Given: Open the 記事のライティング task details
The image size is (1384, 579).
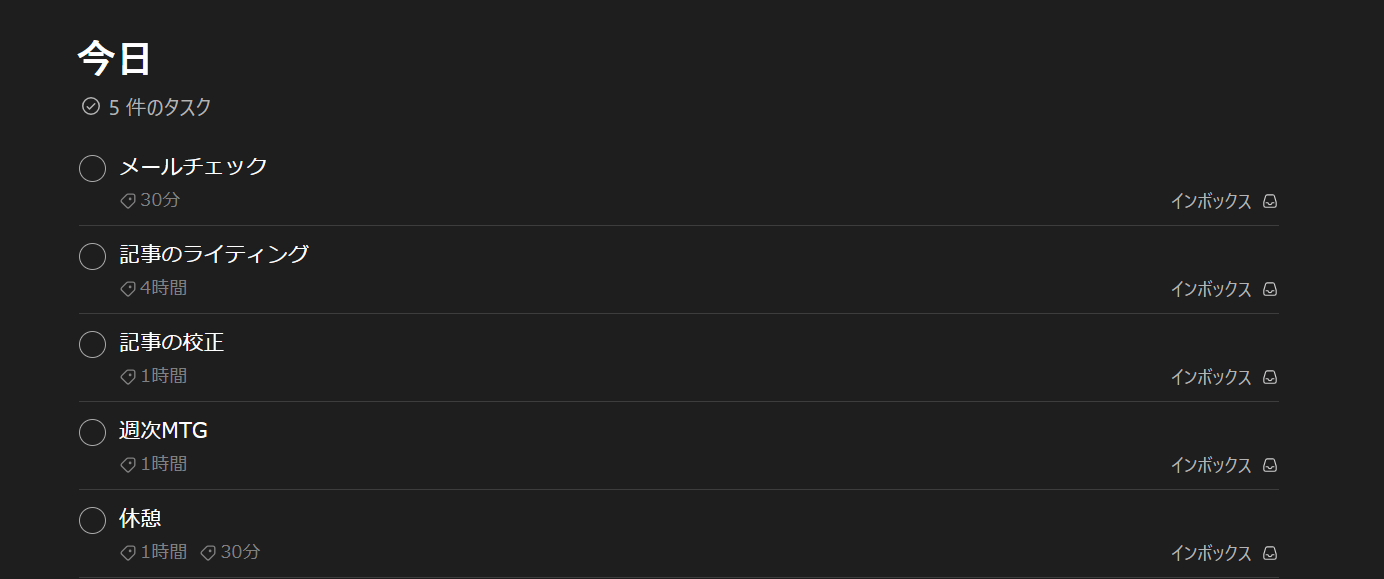Looking at the screenshot, I should [214, 254].
